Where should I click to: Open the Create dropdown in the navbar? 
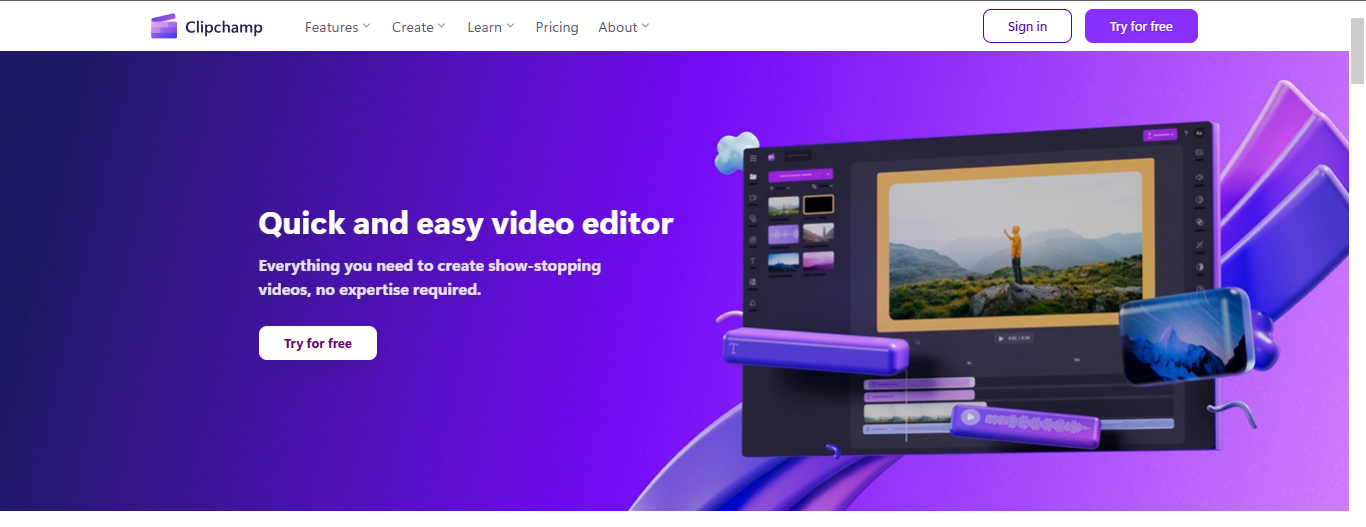pos(418,27)
